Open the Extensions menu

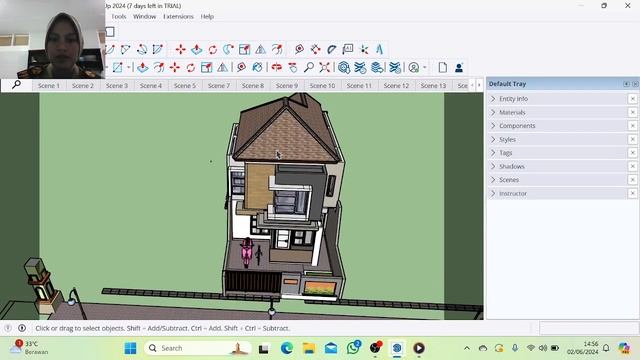point(178,16)
